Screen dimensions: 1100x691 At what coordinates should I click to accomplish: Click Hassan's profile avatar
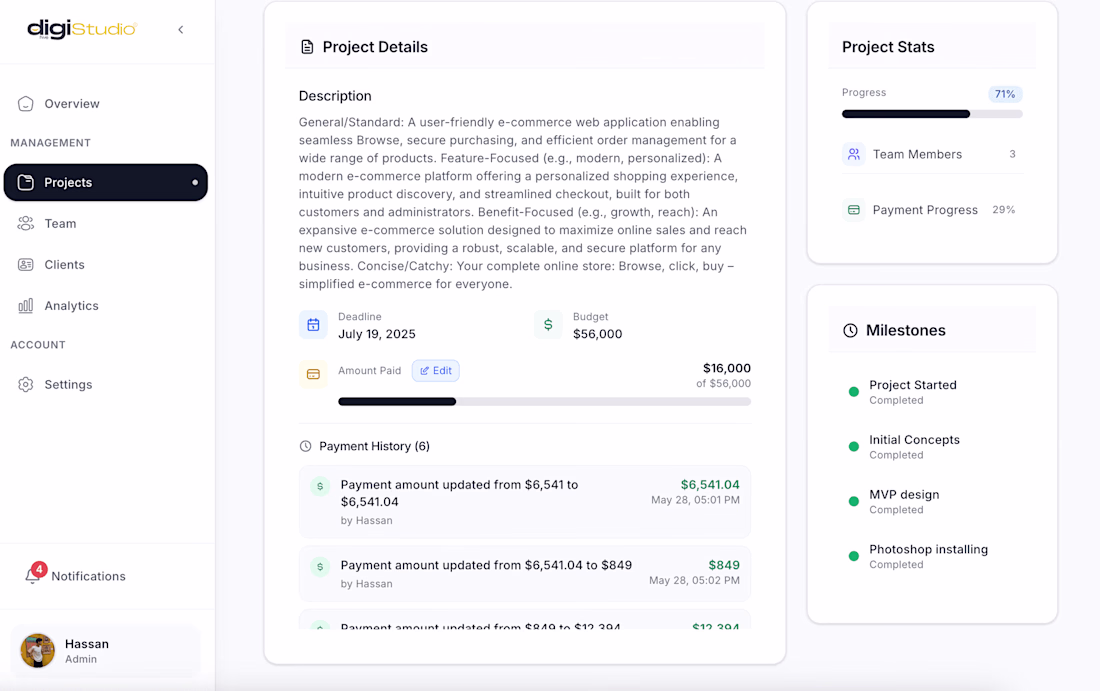pos(37,650)
